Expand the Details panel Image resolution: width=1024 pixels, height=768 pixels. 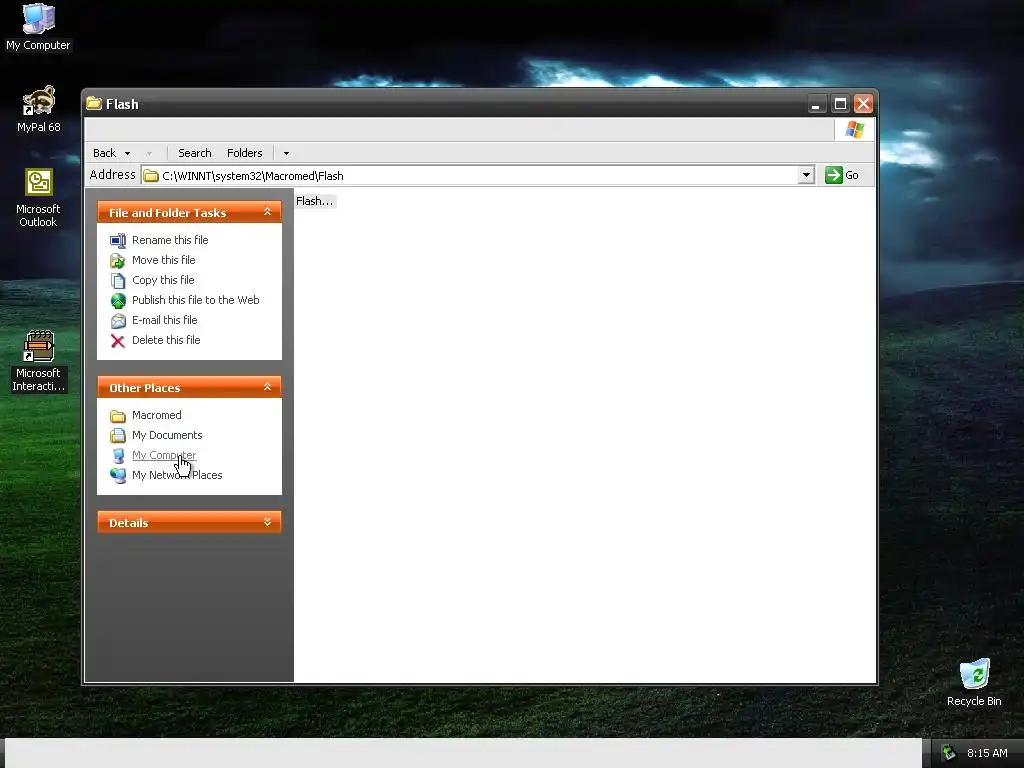[x=267, y=522]
